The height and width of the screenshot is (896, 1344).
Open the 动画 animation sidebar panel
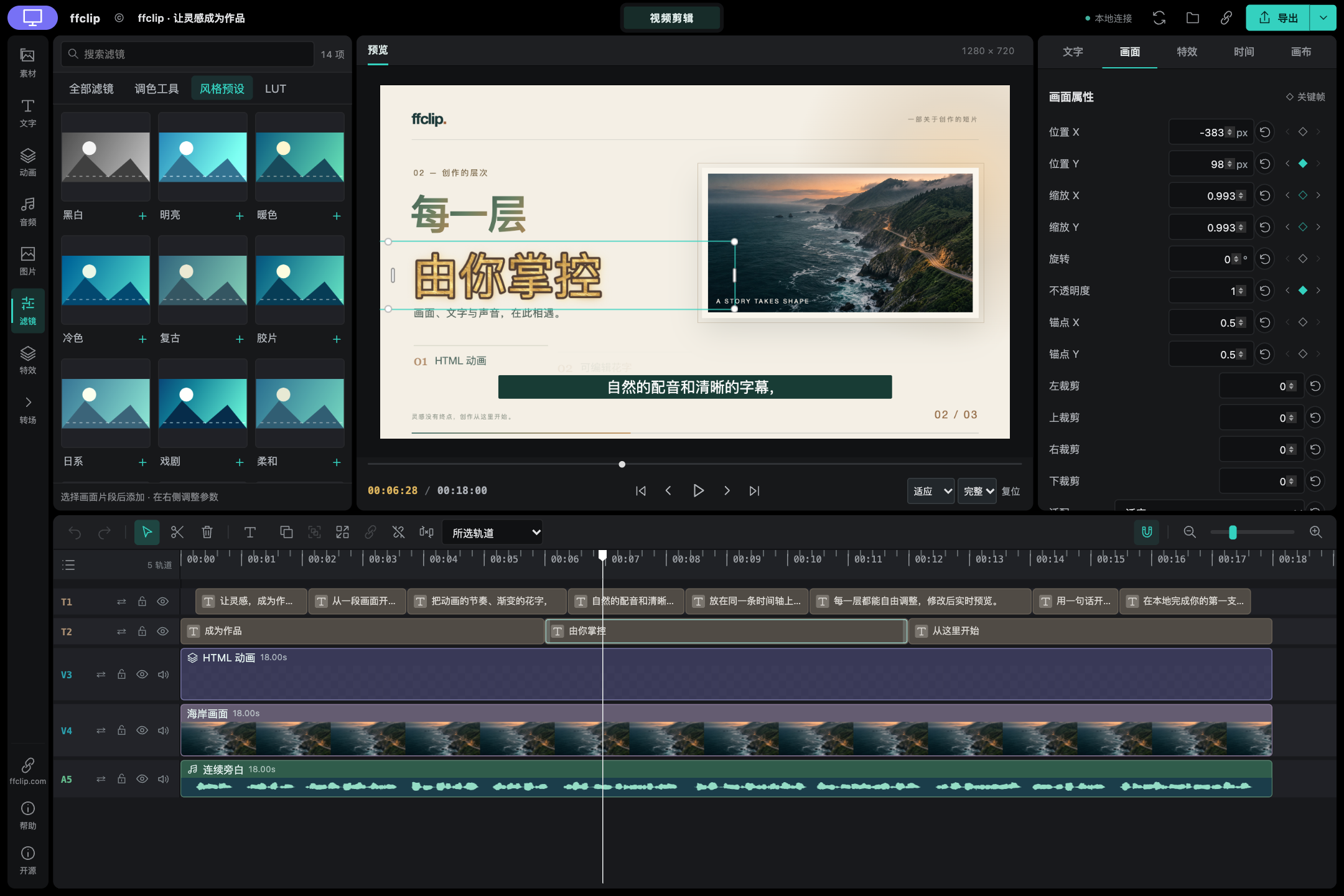28,162
